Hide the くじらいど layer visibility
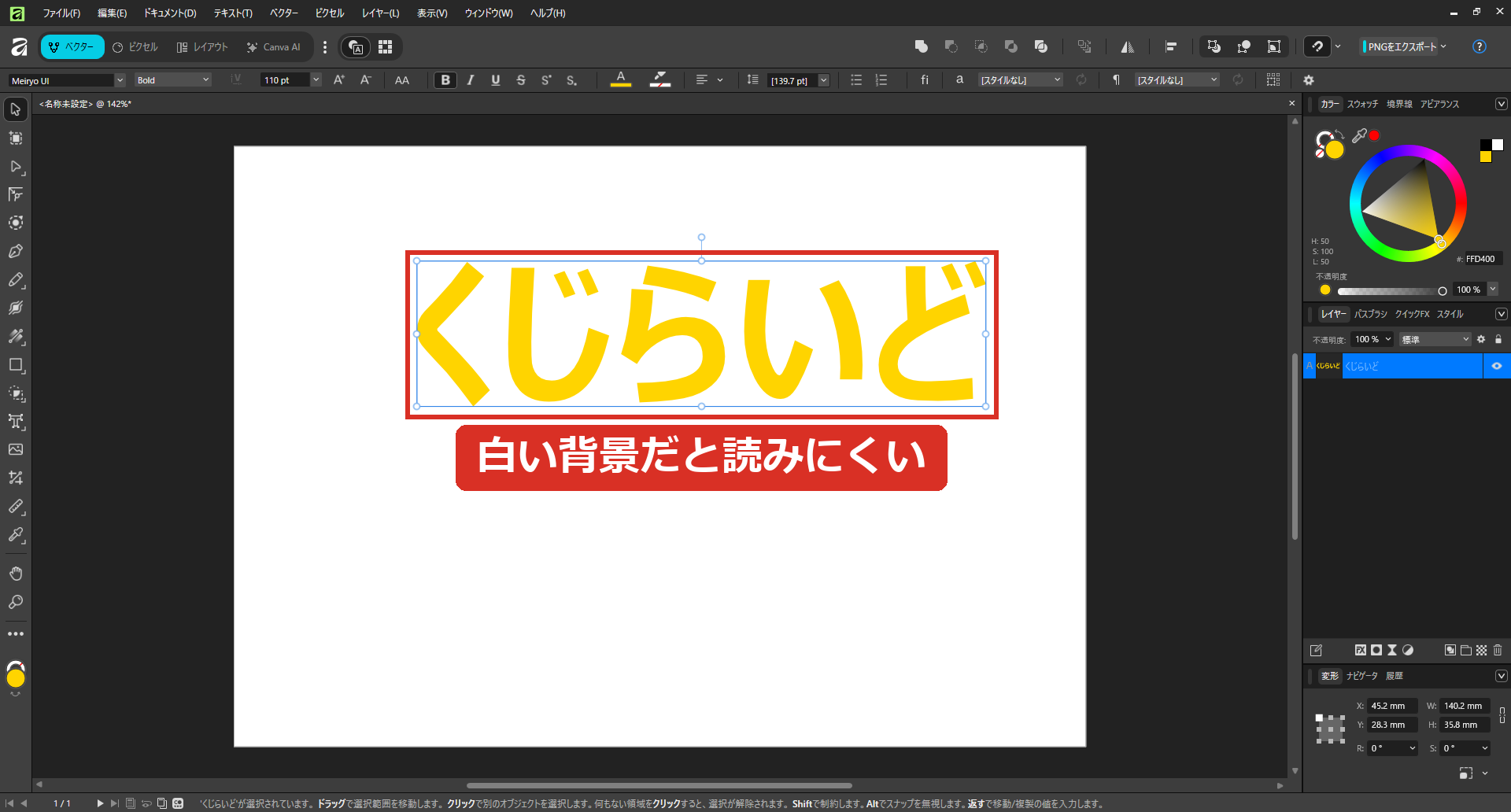This screenshot has height=812, width=1511. pyautogui.click(x=1497, y=366)
